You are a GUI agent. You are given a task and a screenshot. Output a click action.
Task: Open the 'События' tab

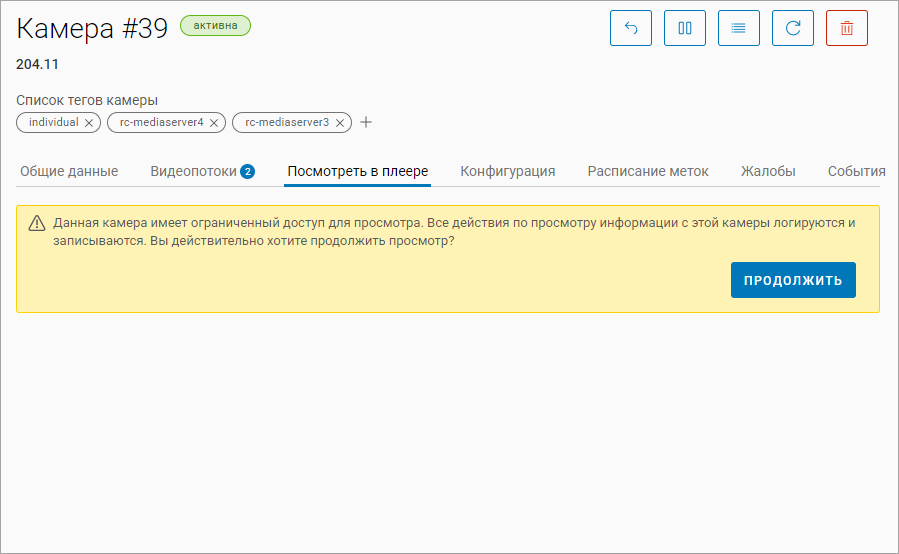tap(856, 171)
